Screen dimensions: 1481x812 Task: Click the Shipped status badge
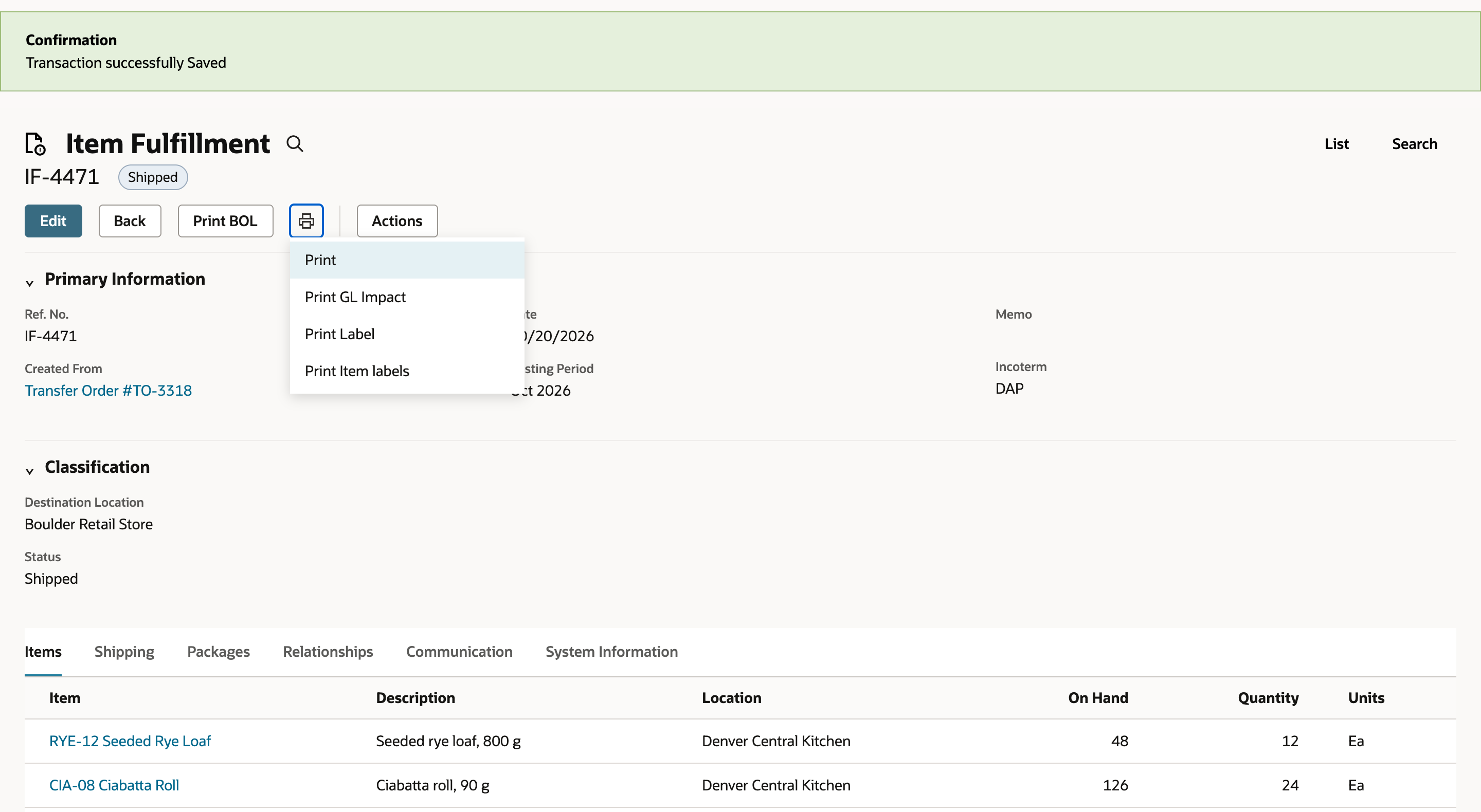pos(153,177)
